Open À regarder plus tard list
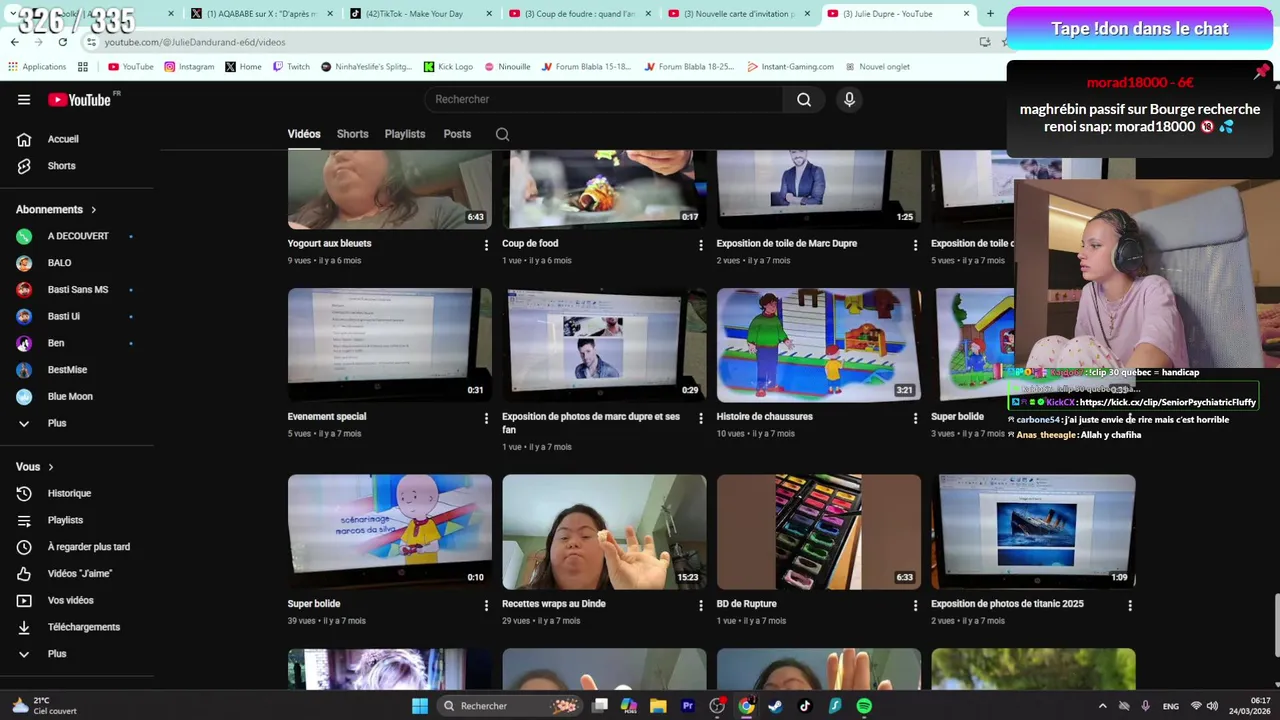The width and height of the screenshot is (1280, 720). pyautogui.click(x=89, y=547)
